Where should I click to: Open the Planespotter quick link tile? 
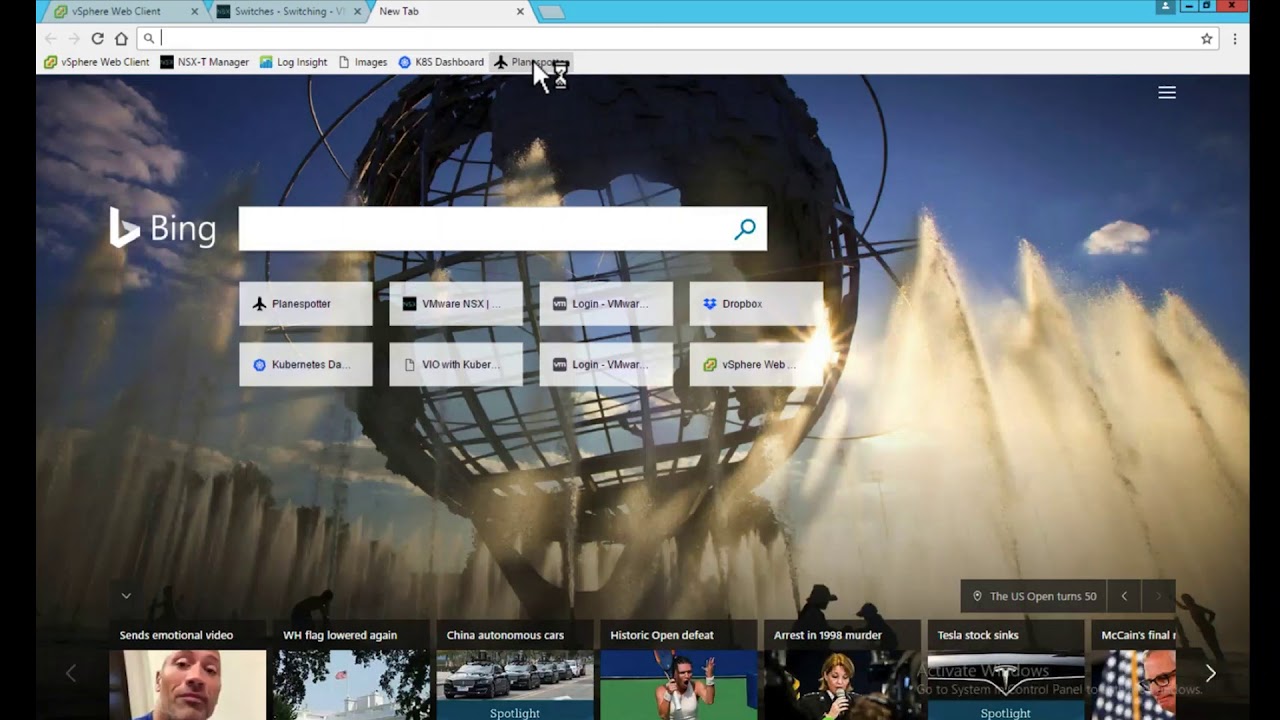click(305, 304)
